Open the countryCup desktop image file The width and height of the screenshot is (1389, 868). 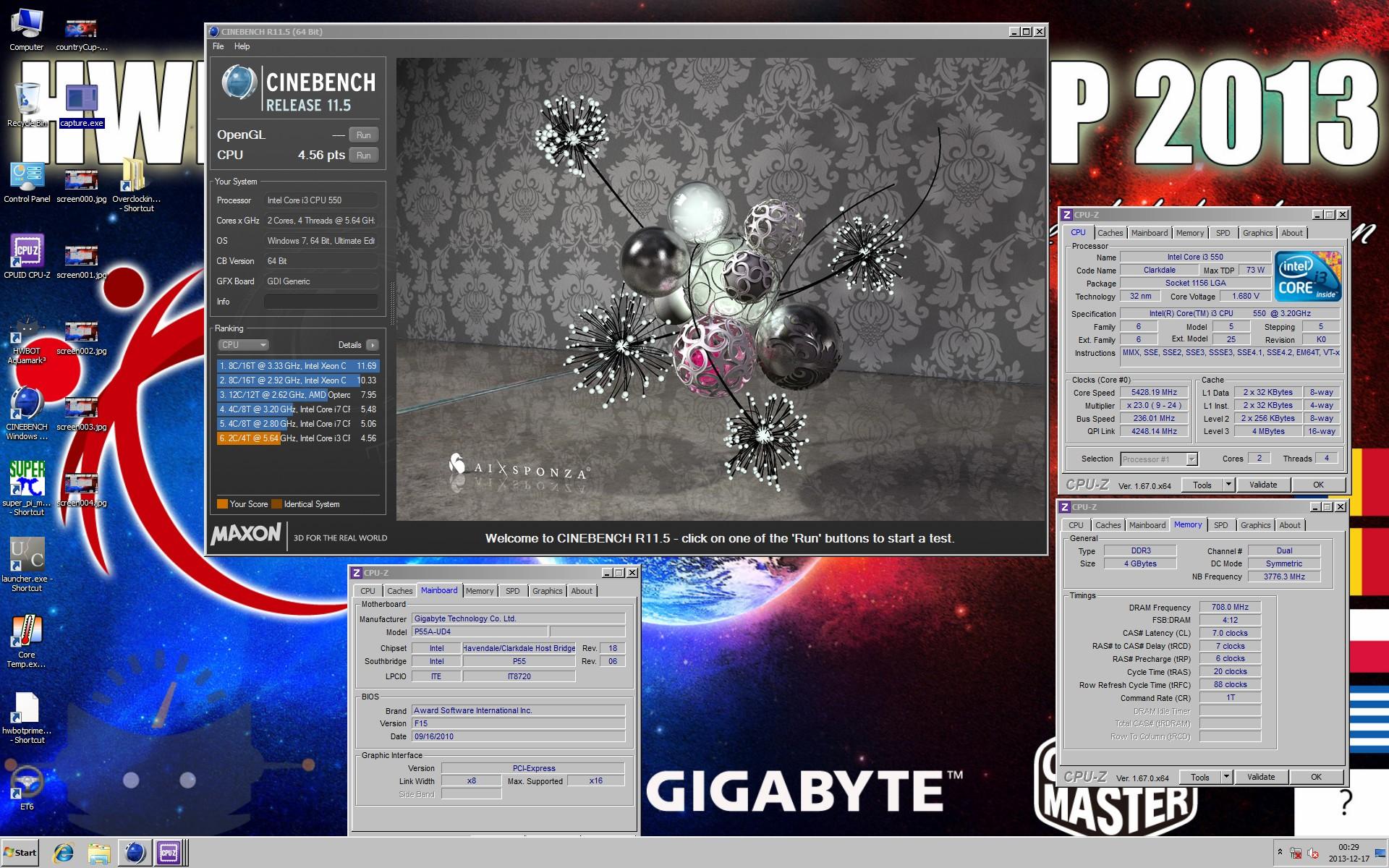point(81,33)
